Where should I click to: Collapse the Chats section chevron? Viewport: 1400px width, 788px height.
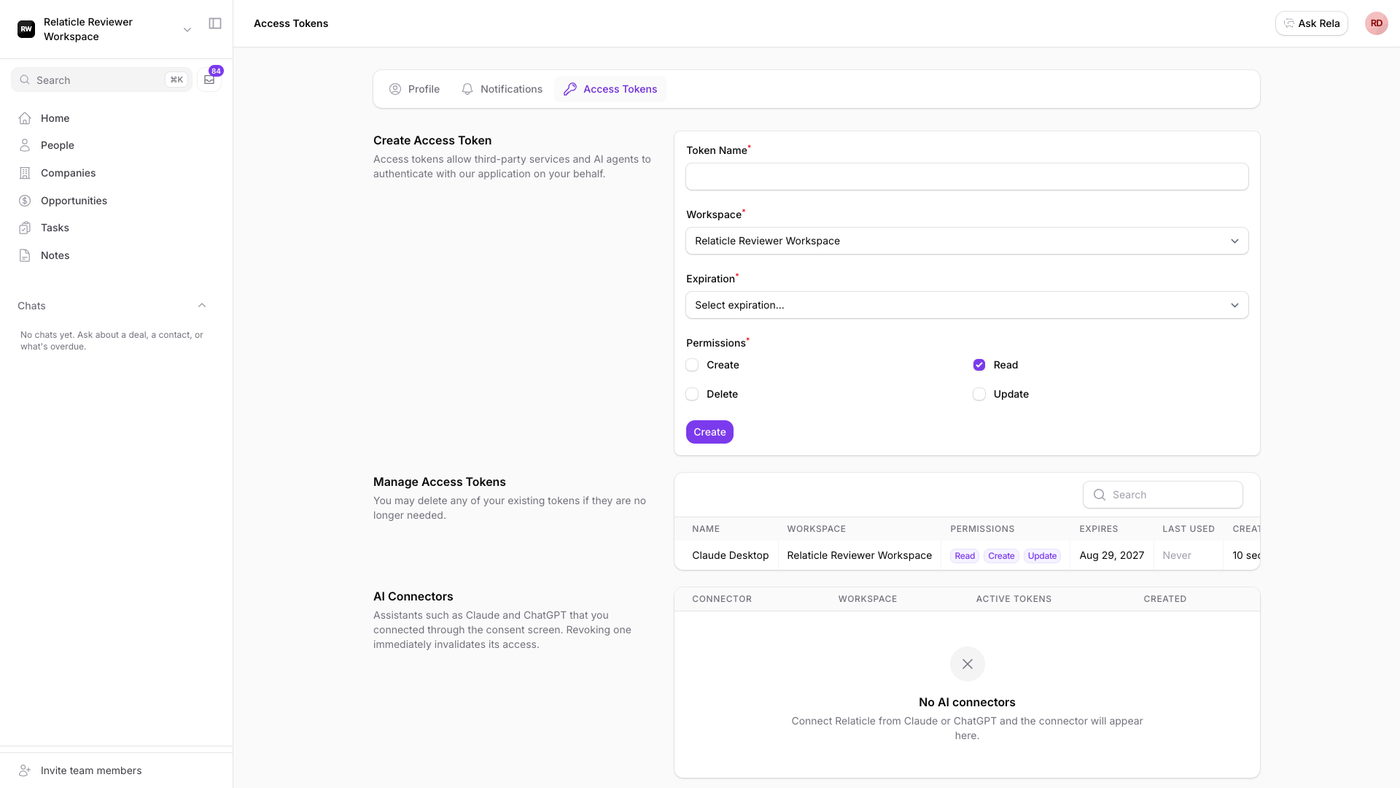(202, 306)
